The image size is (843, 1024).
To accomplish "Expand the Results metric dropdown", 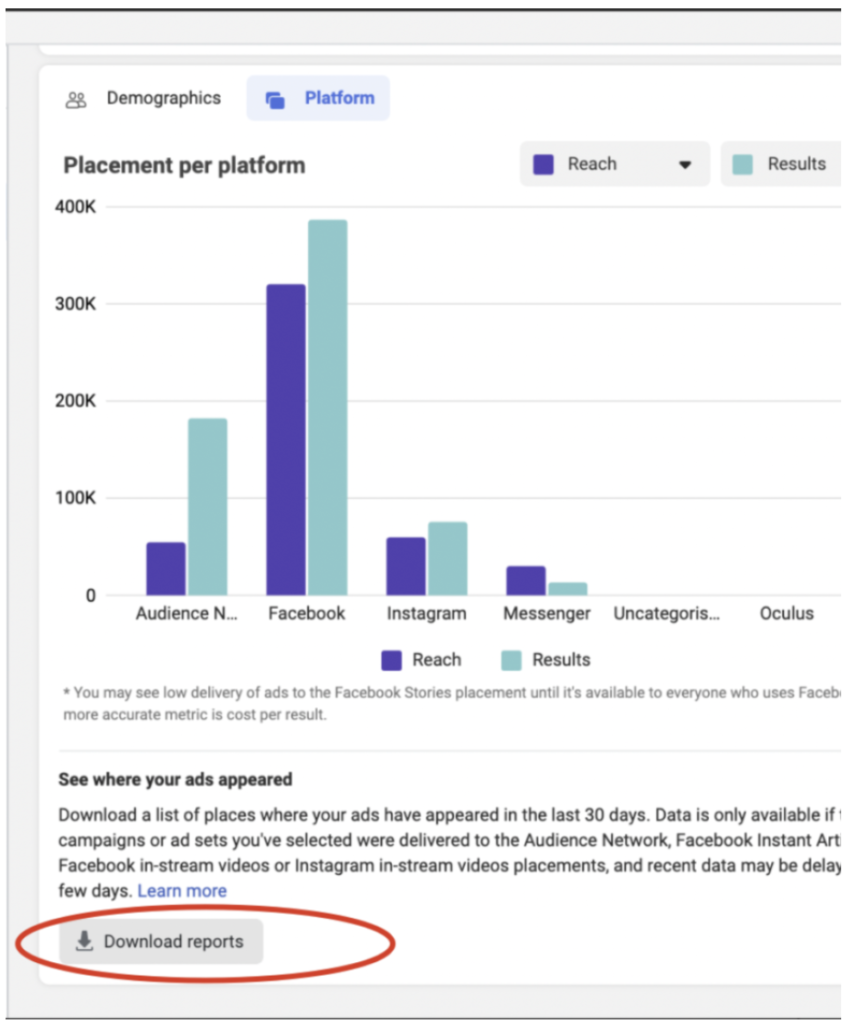I will [782, 164].
